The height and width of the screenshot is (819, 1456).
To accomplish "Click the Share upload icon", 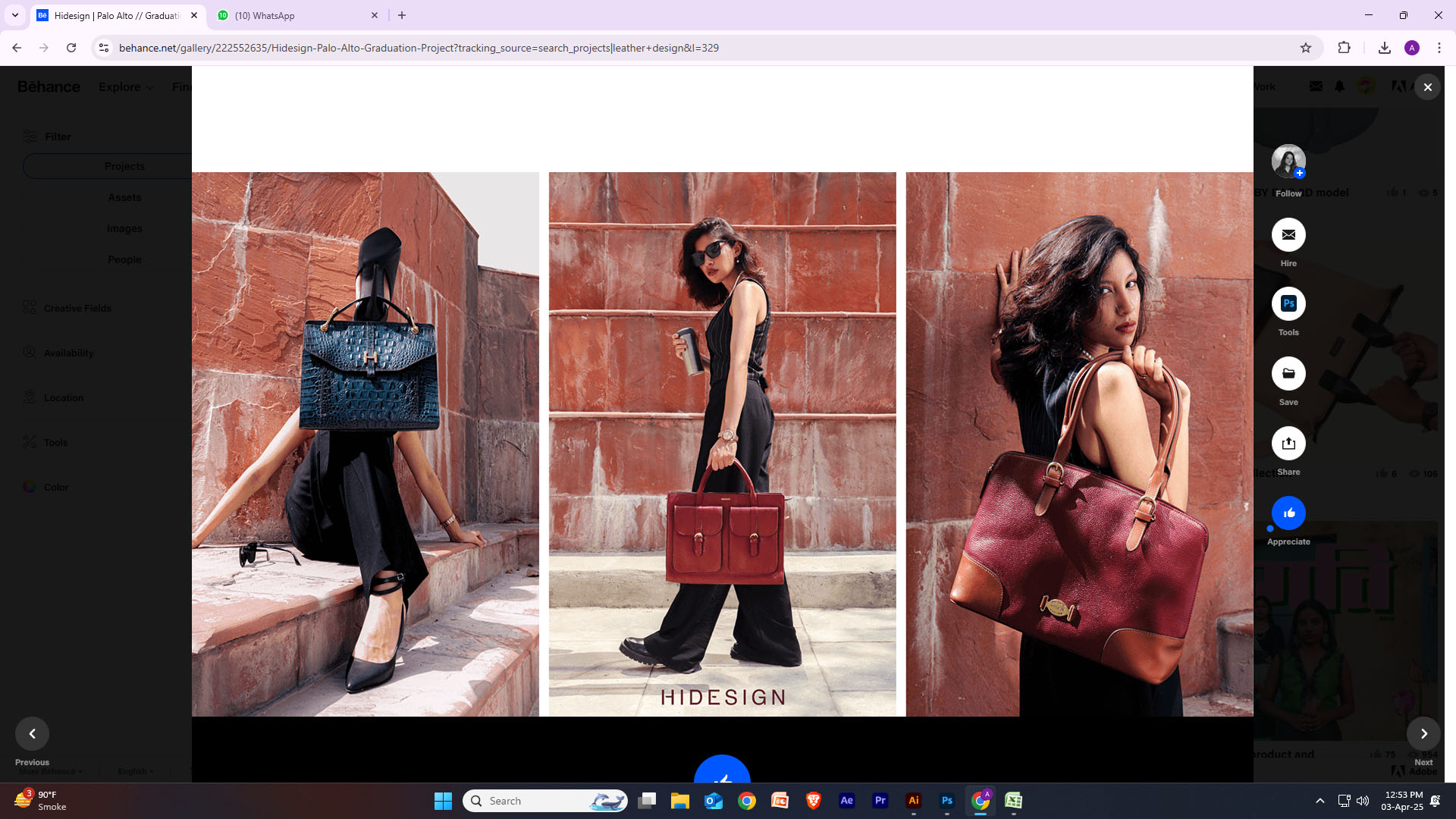I will click(1288, 444).
